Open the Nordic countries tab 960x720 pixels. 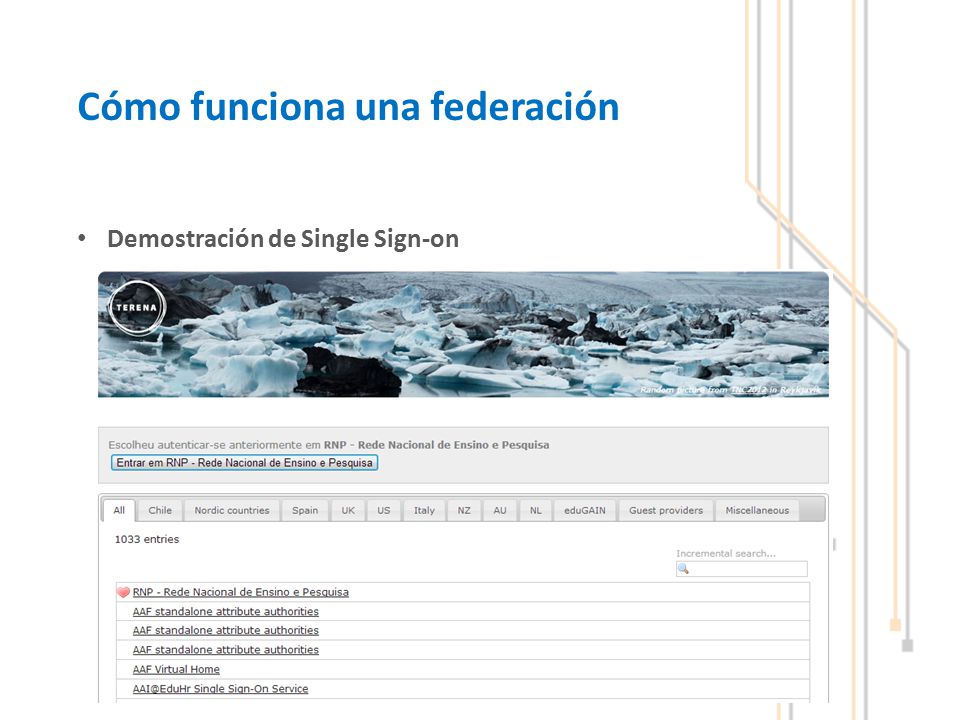[231, 510]
